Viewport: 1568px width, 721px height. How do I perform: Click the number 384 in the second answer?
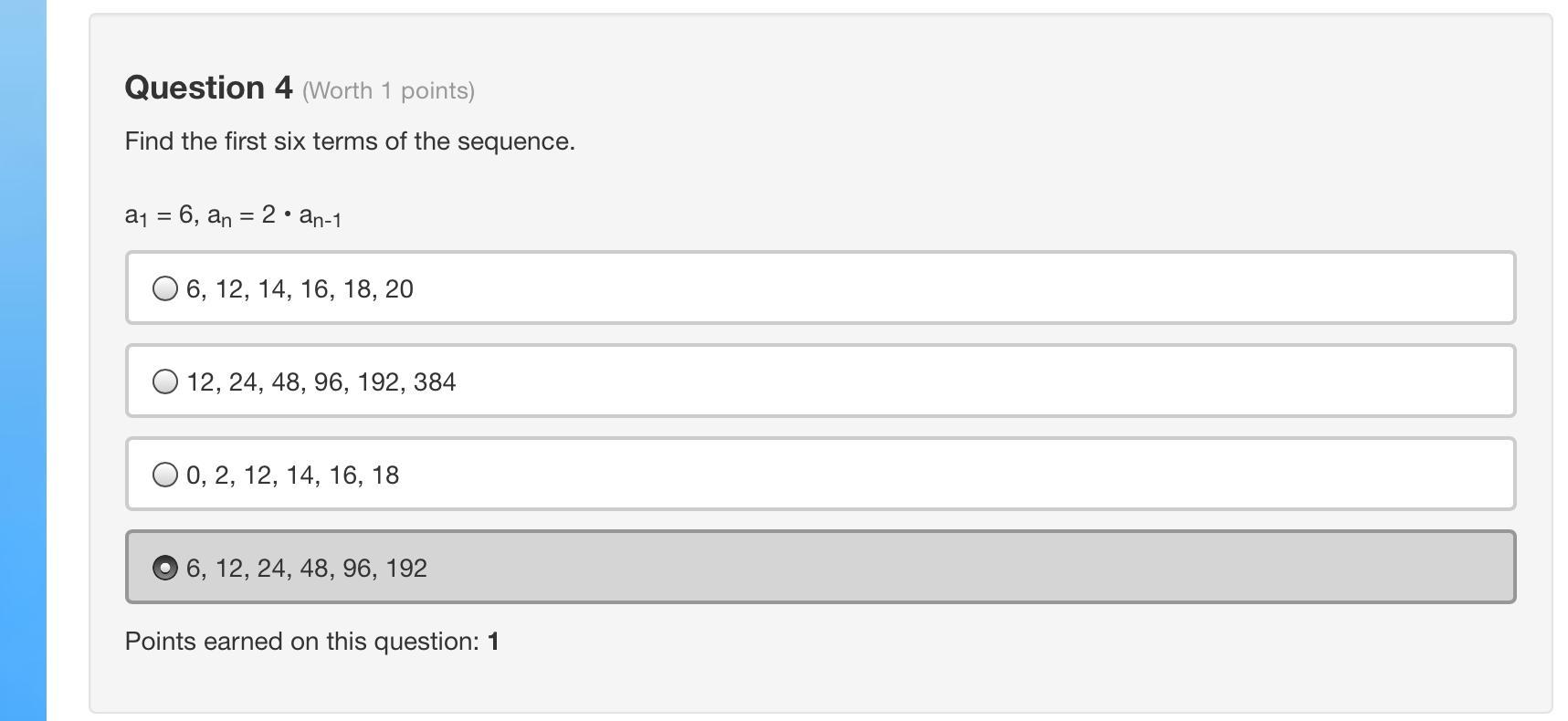coord(435,382)
